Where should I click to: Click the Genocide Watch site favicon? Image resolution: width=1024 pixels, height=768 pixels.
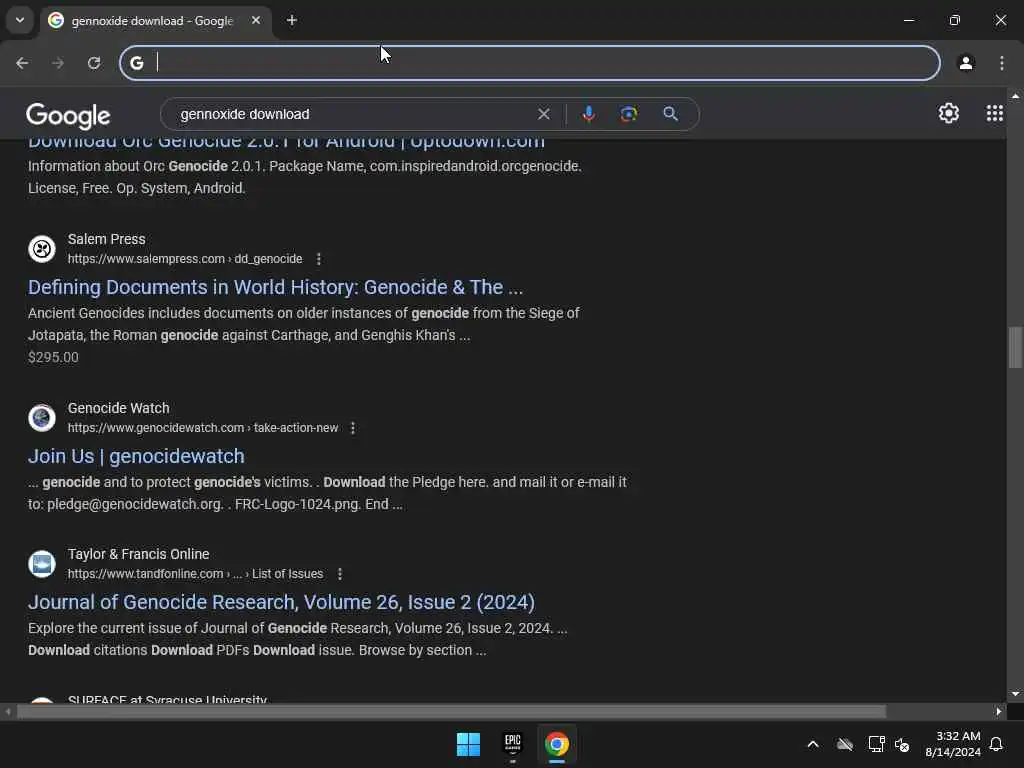(x=42, y=418)
